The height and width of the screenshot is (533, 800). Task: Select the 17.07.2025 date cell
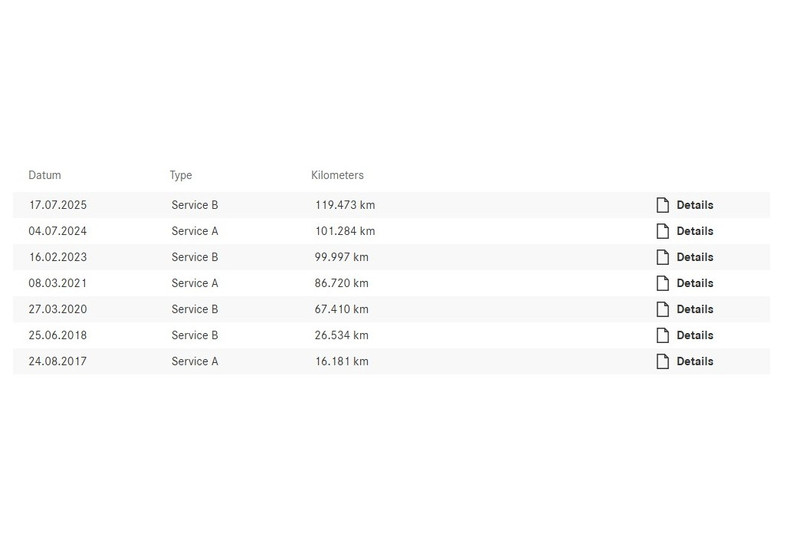(58, 205)
